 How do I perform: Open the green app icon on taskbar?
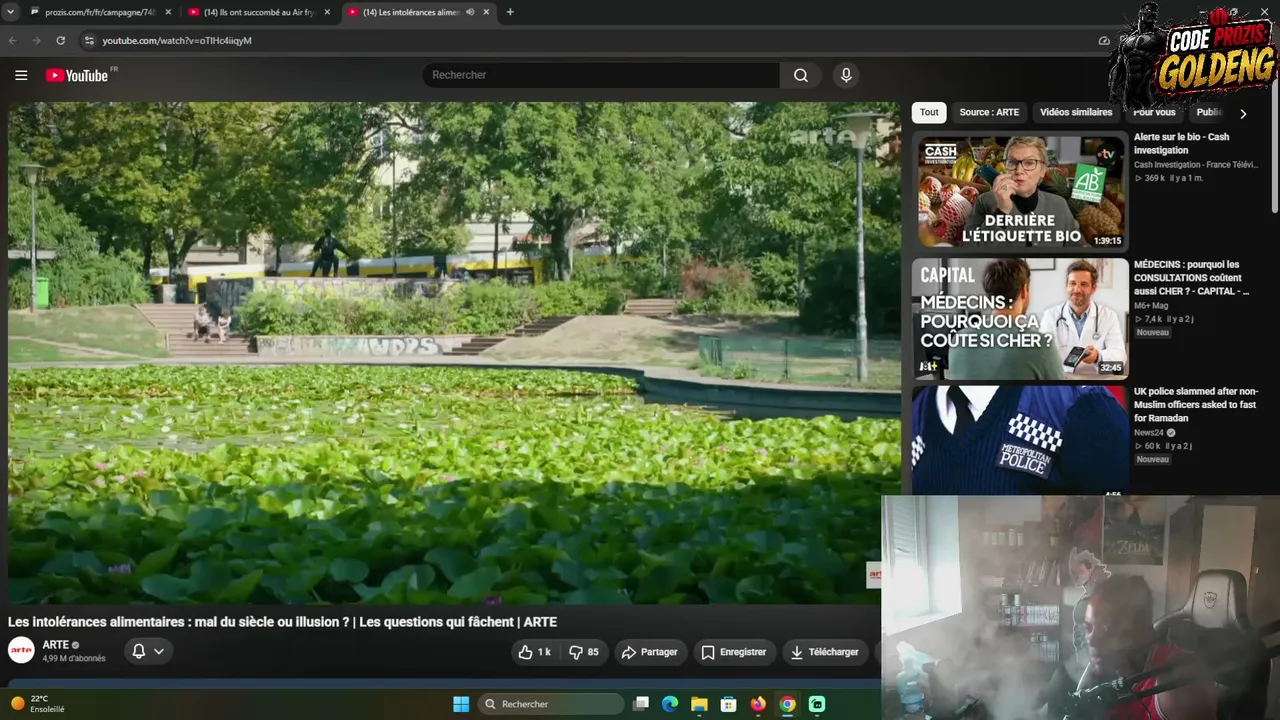817,704
